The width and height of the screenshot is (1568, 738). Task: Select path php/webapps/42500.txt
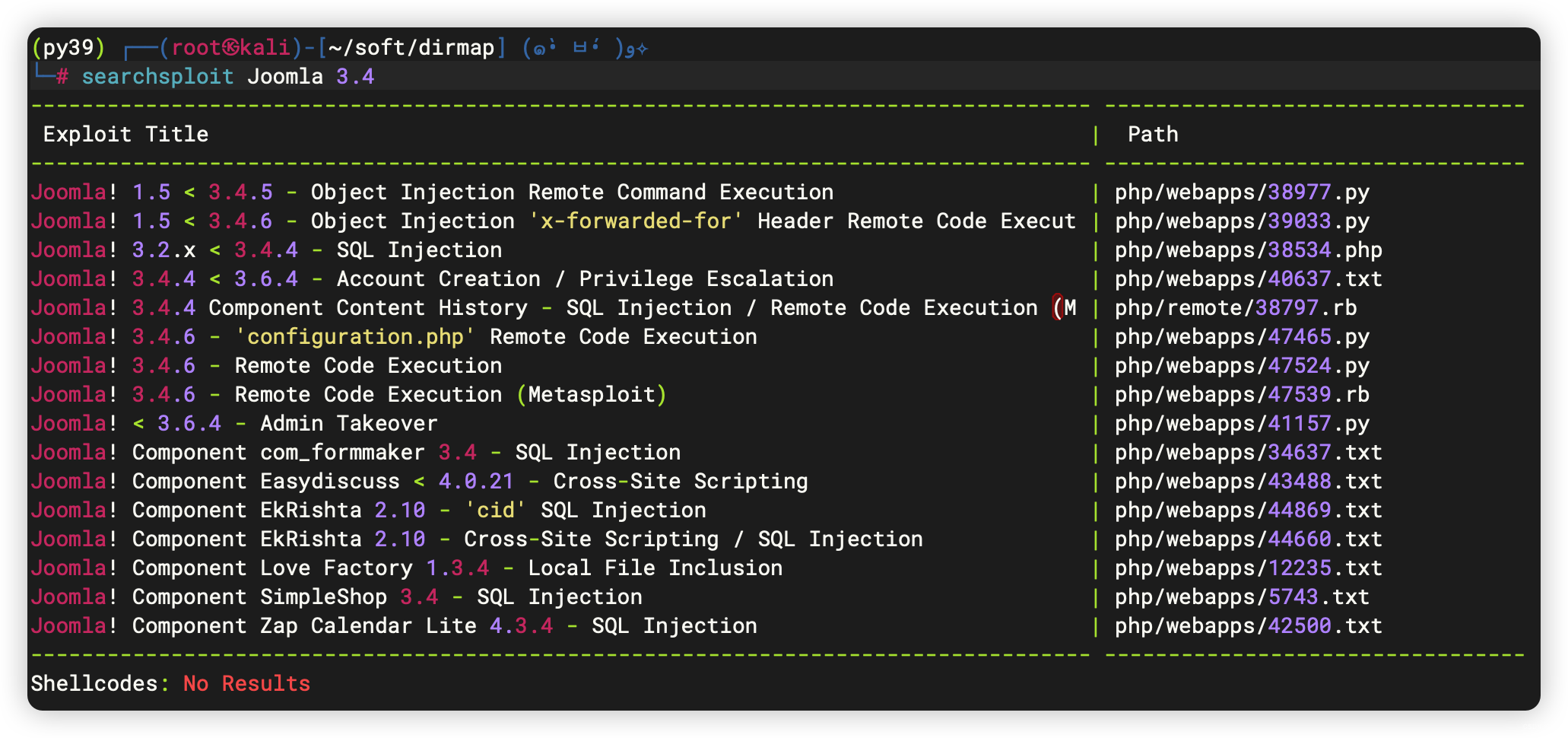point(1249,626)
